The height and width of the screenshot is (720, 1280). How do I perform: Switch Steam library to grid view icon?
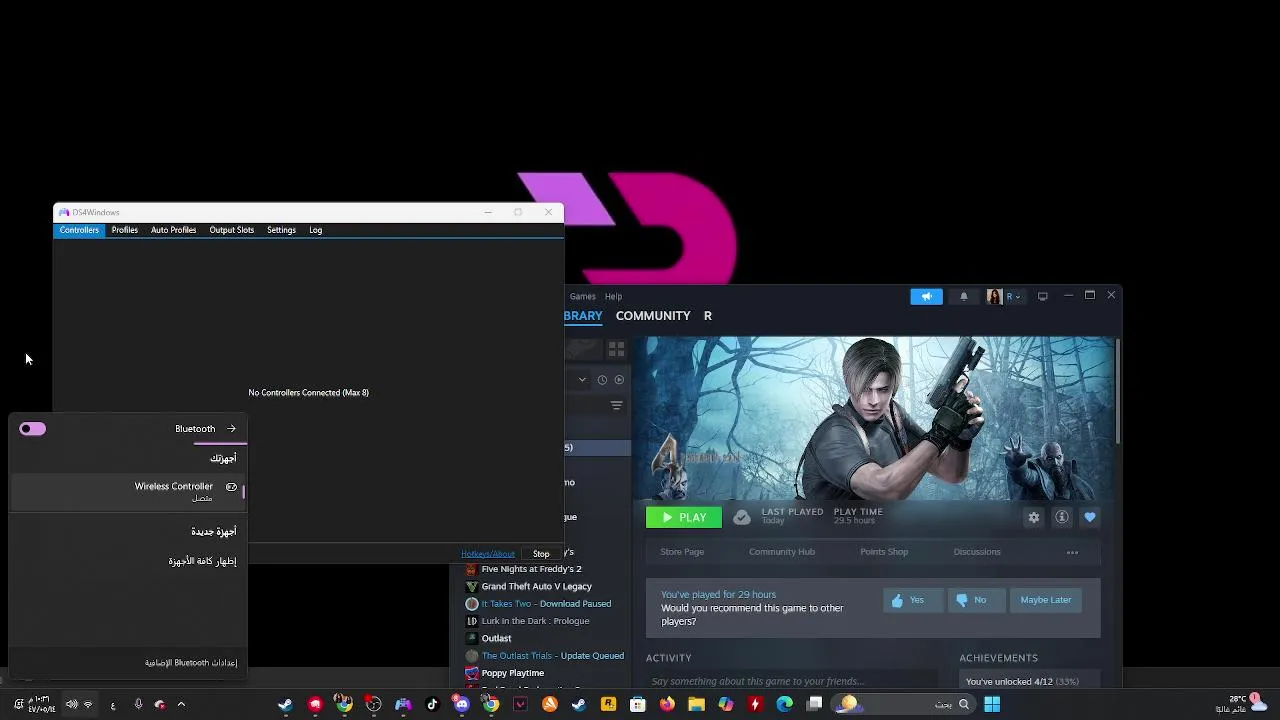(616, 349)
